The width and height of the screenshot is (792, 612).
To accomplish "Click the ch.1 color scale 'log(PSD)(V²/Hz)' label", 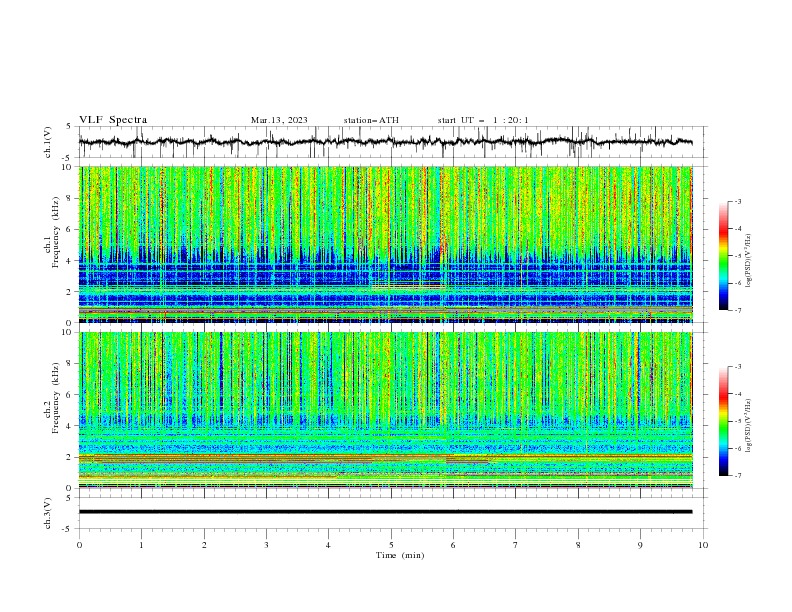I will click(x=748, y=261).
